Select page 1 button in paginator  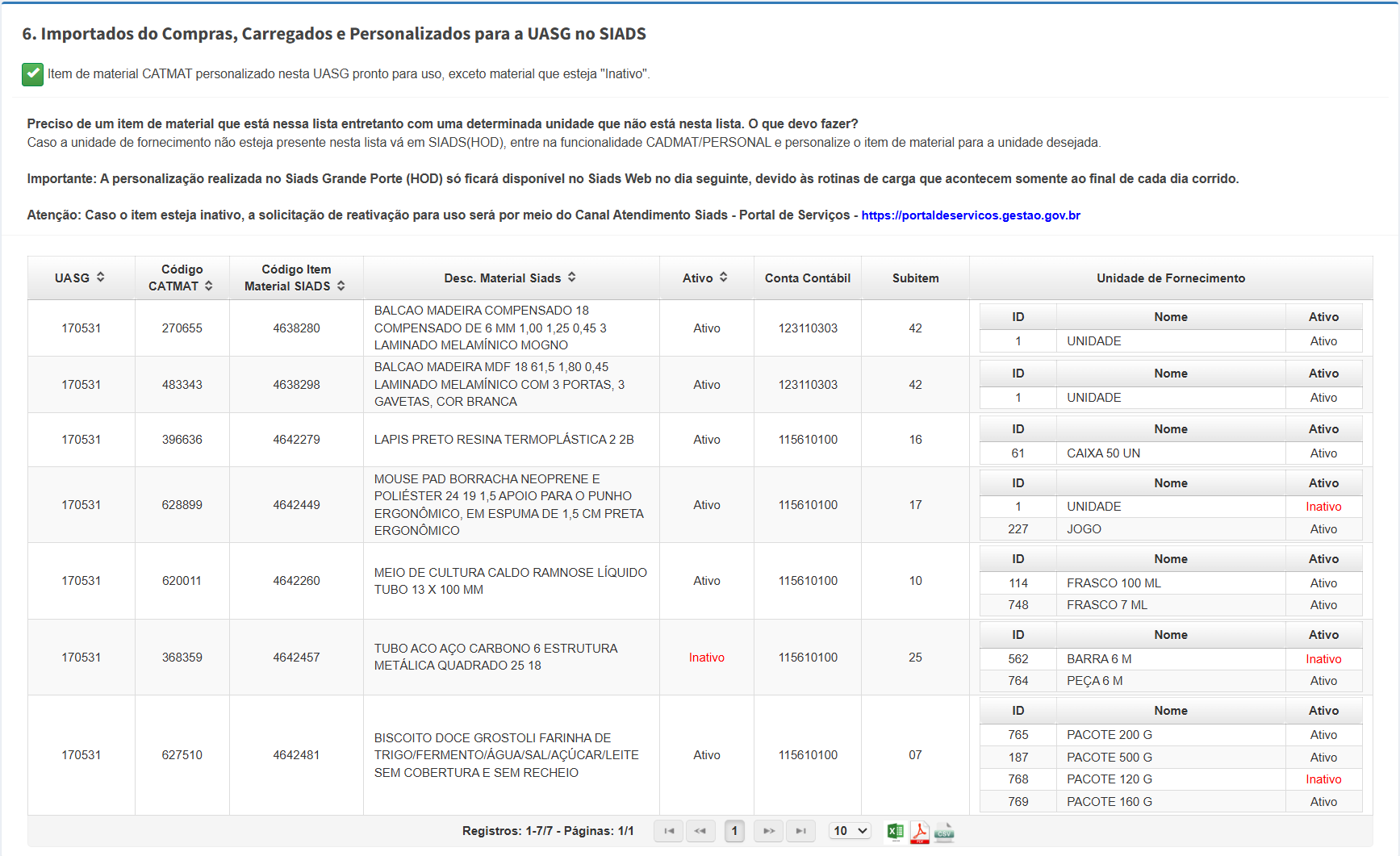click(x=734, y=831)
